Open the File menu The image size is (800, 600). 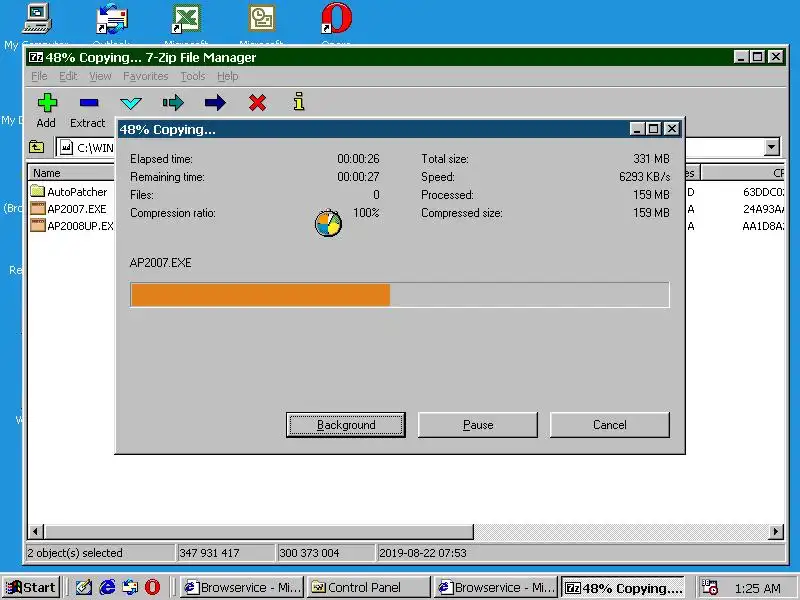(39, 77)
